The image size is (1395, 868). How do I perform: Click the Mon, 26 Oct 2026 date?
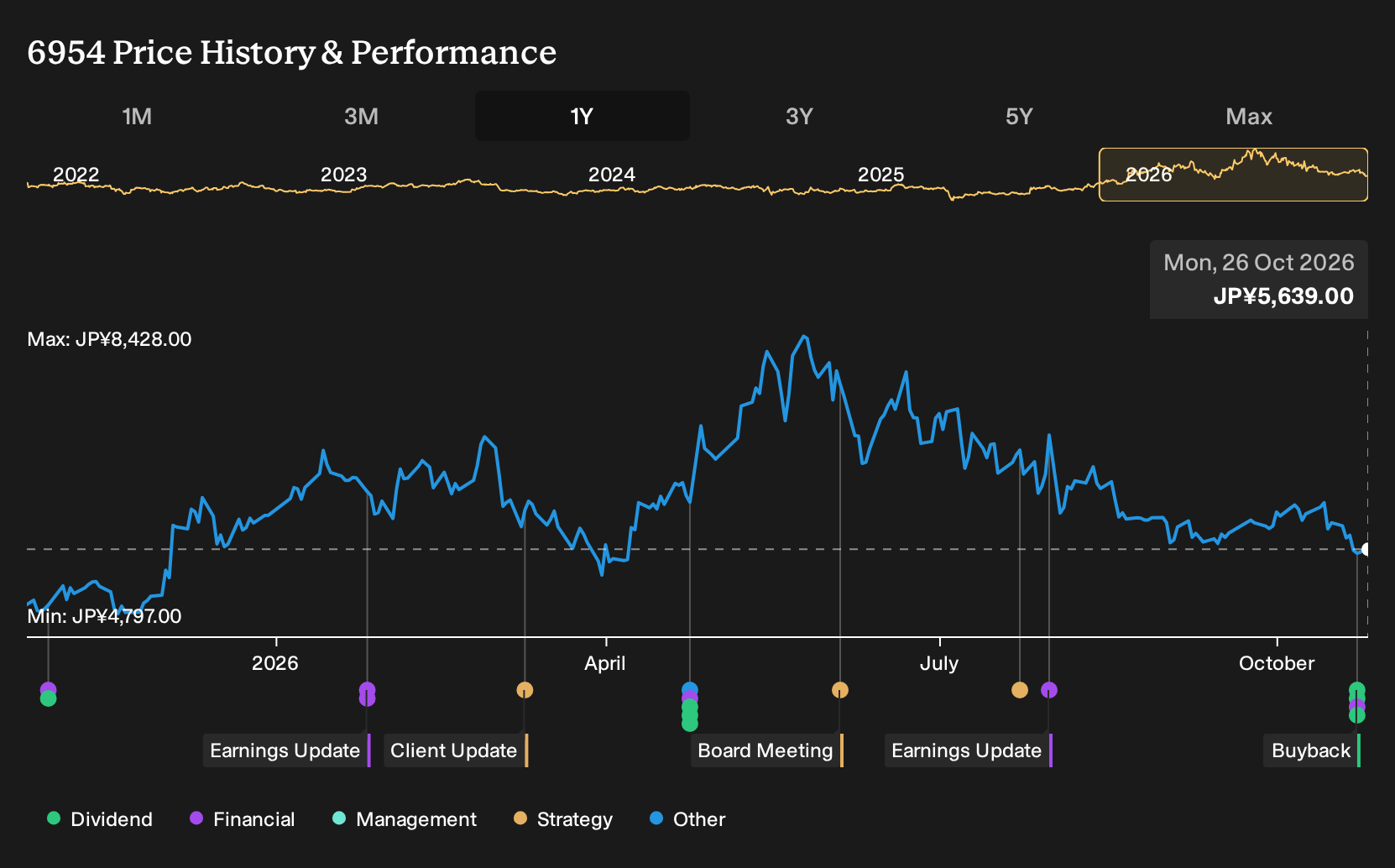(1259, 263)
